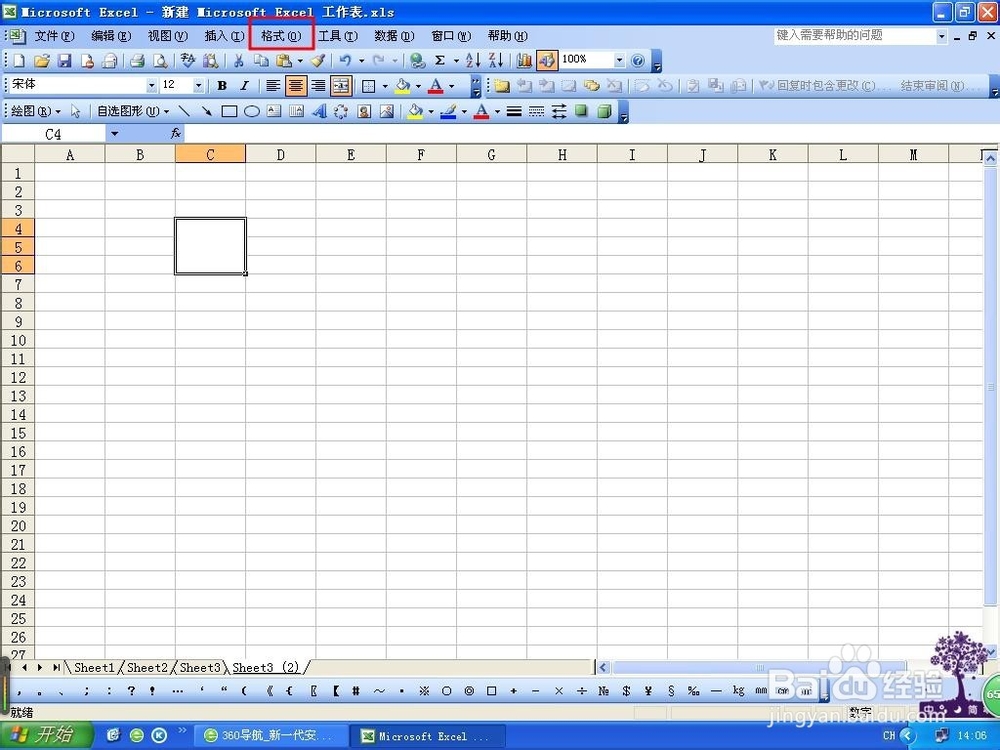The width and height of the screenshot is (1000, 750).
Task: Open the zoom percentage dropdown
Action: [x=619, y=61]
